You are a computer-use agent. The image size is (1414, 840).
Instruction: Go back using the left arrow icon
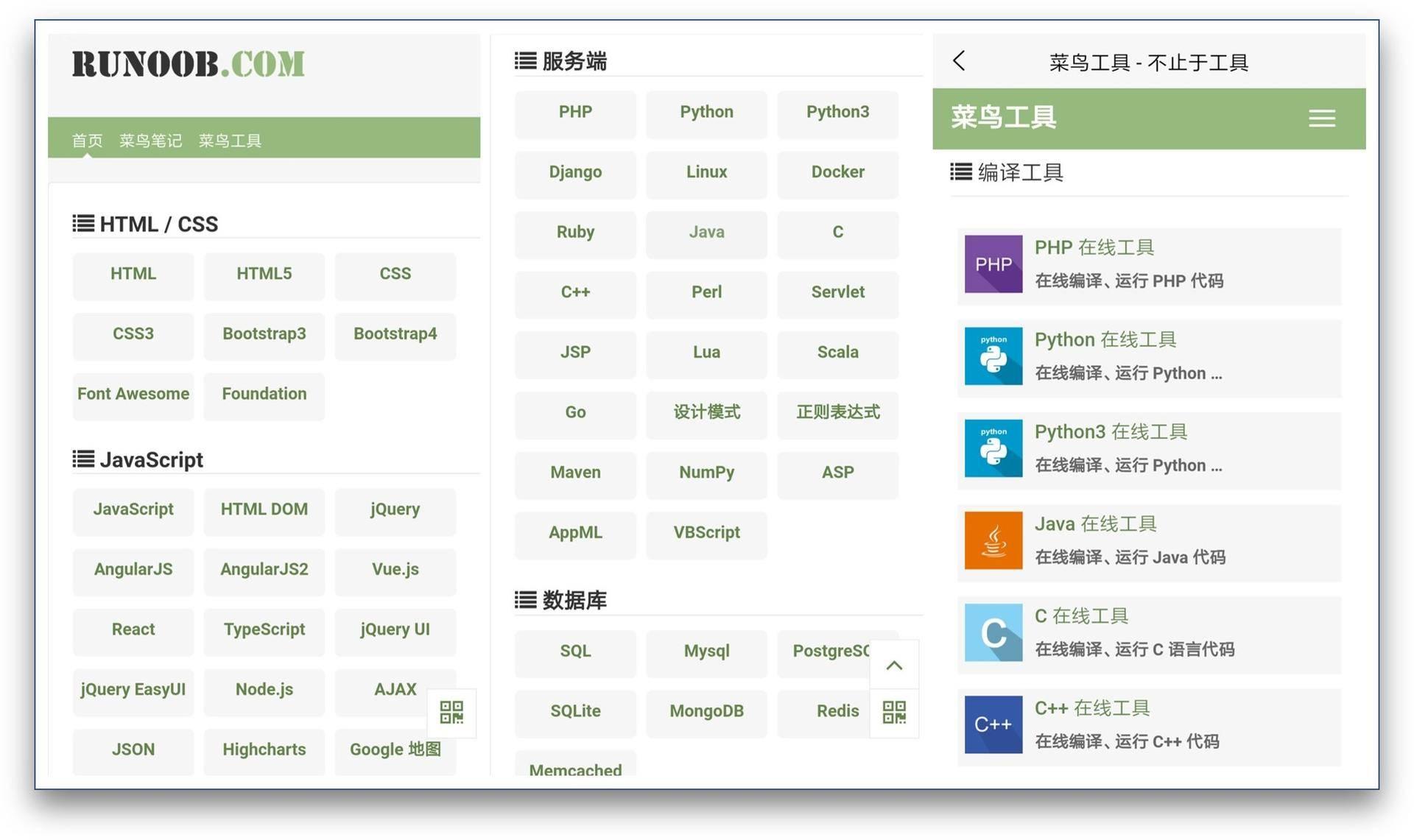[x=958, y=61]
